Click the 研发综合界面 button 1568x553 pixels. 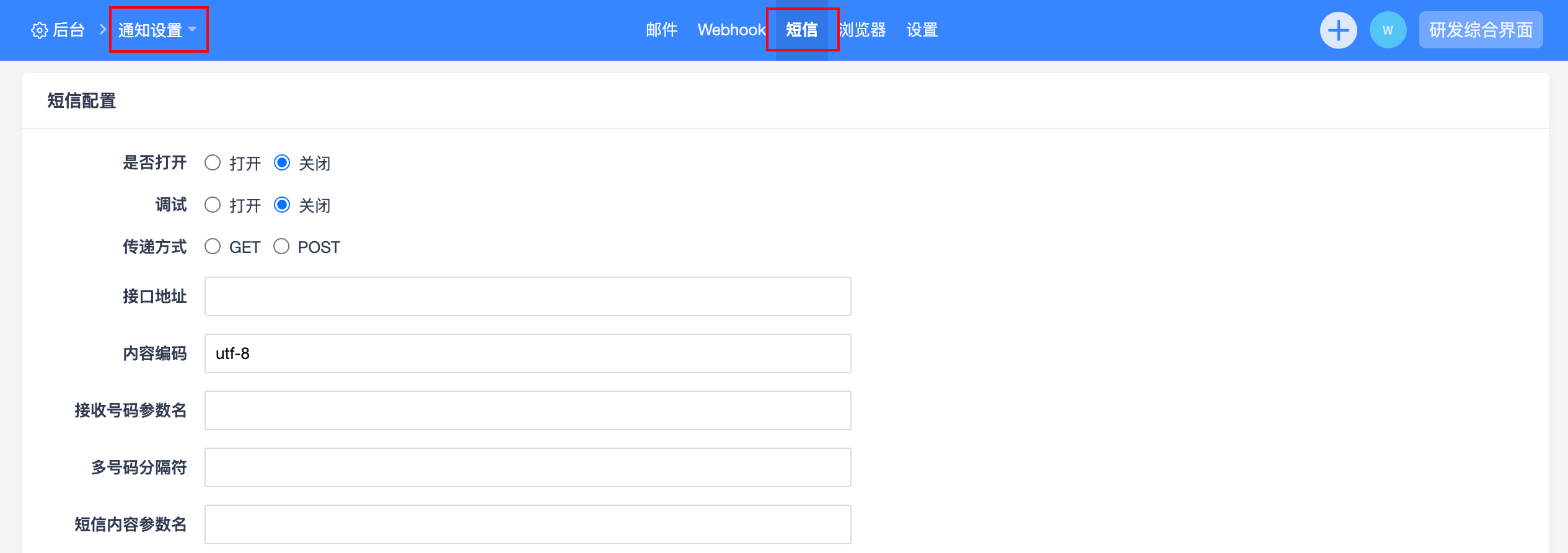coord(1481,30)
